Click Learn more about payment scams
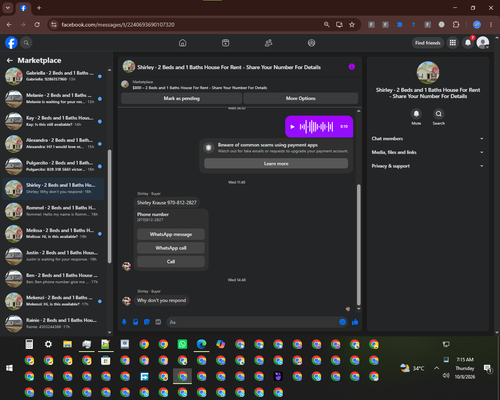The width and height of the screenshot is (500, 400). (x=276, y=164)
